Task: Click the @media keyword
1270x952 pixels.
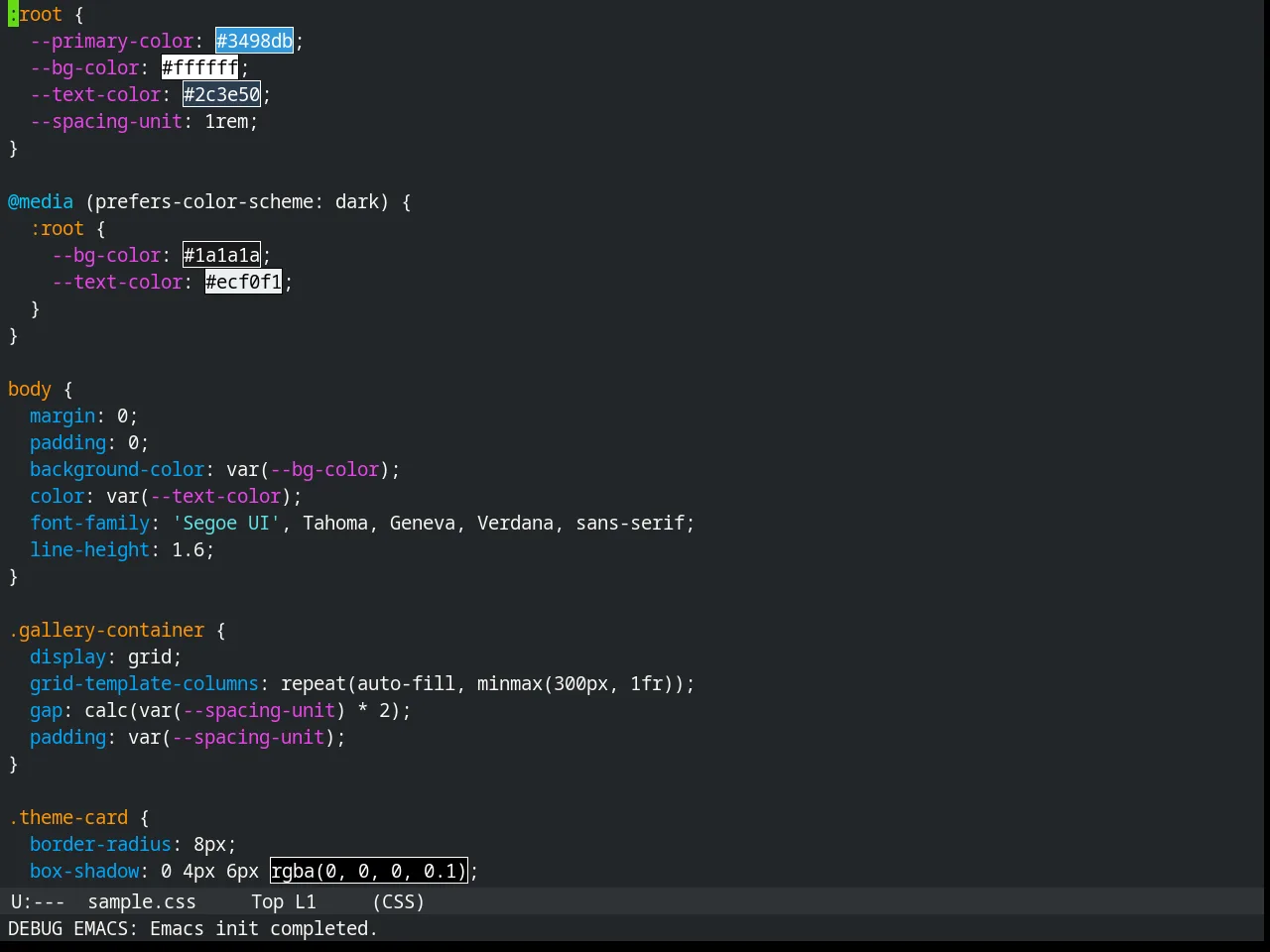Action: pyautogui.click(x=41, y=201)
